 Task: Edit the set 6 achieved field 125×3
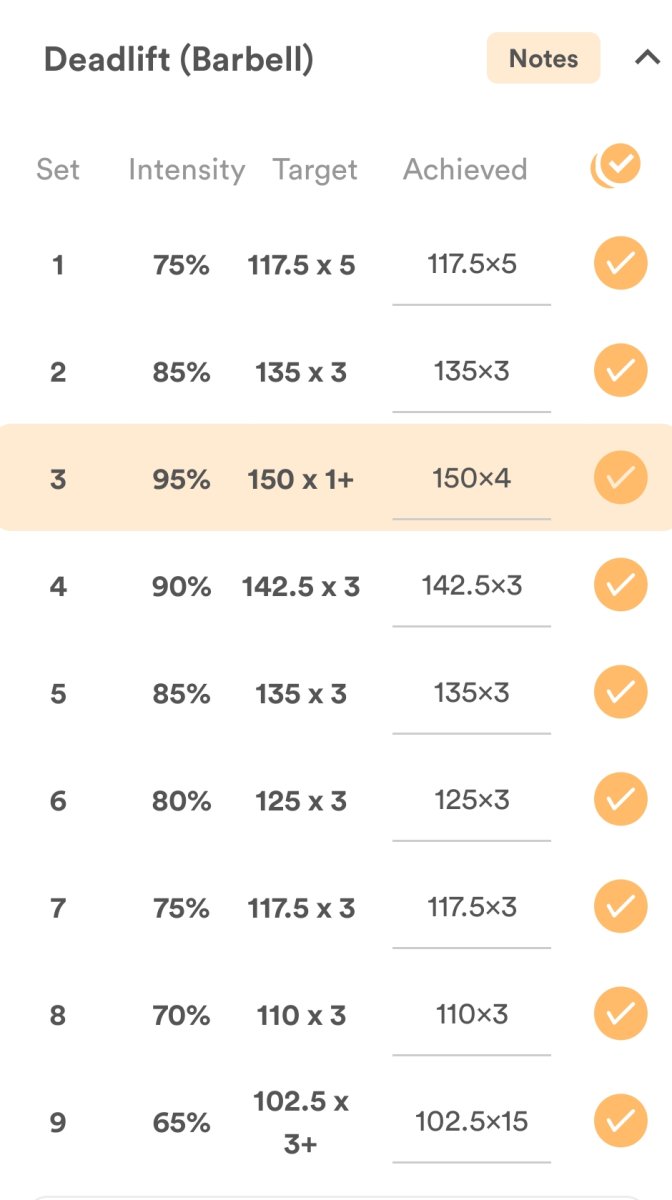pos(471,800)
